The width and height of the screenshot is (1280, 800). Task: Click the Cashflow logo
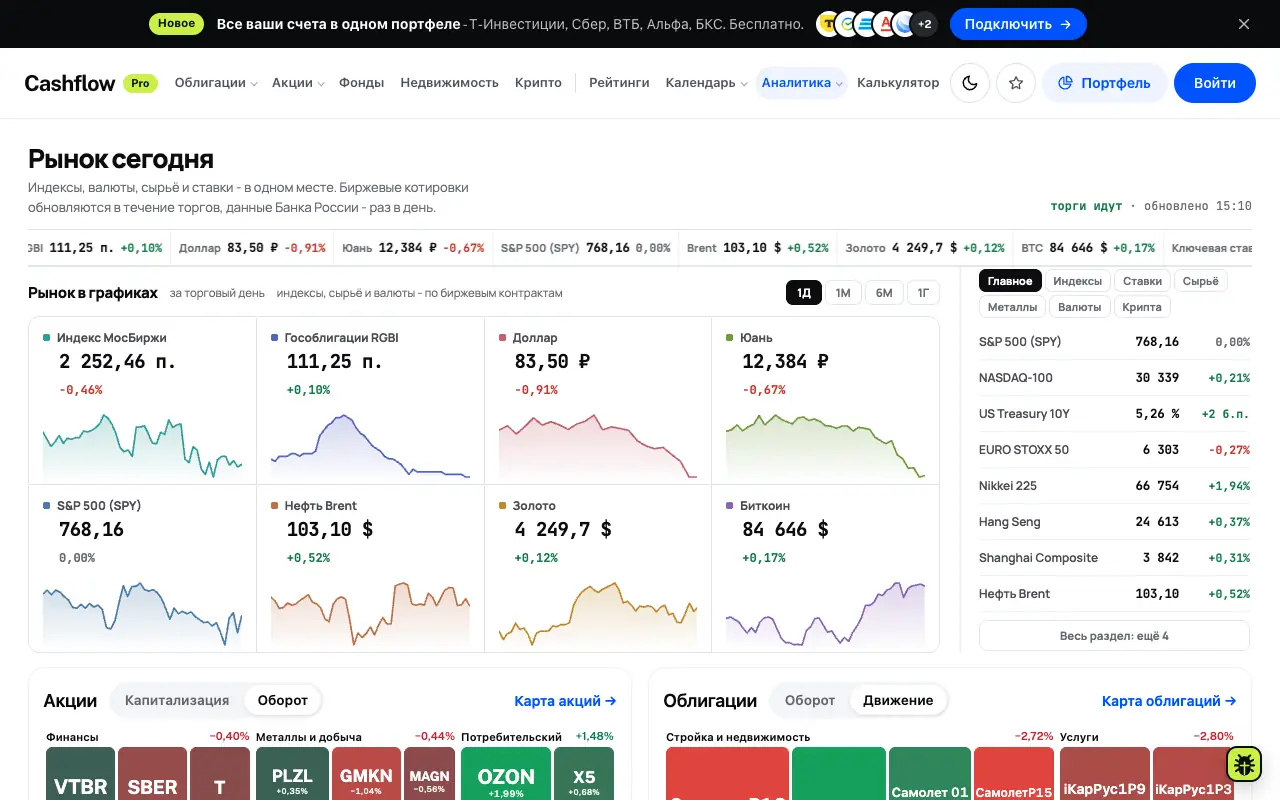(x=70, y=83)
